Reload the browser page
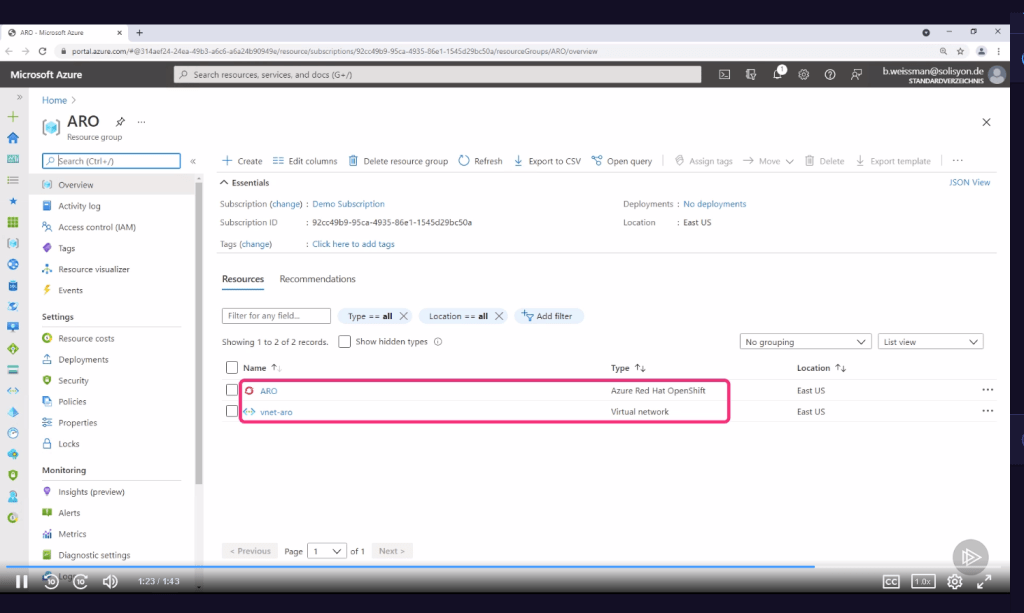This screenshot has height=613, width=1024. coord(42,51)
